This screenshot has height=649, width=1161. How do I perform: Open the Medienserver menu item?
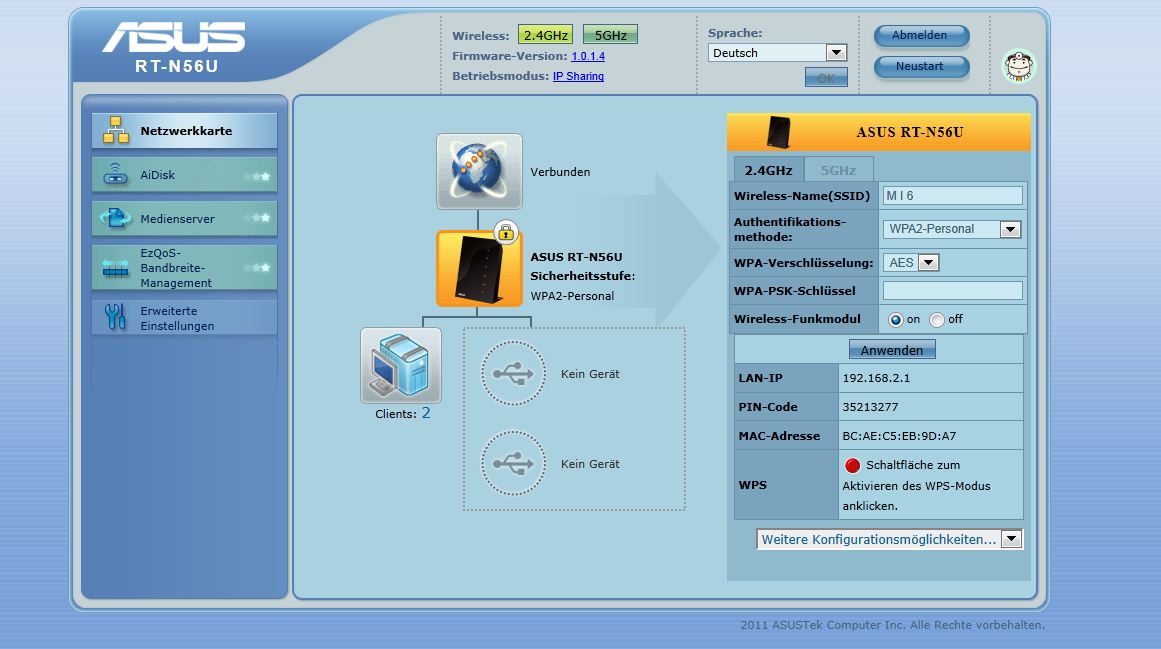tap(184, 218)
